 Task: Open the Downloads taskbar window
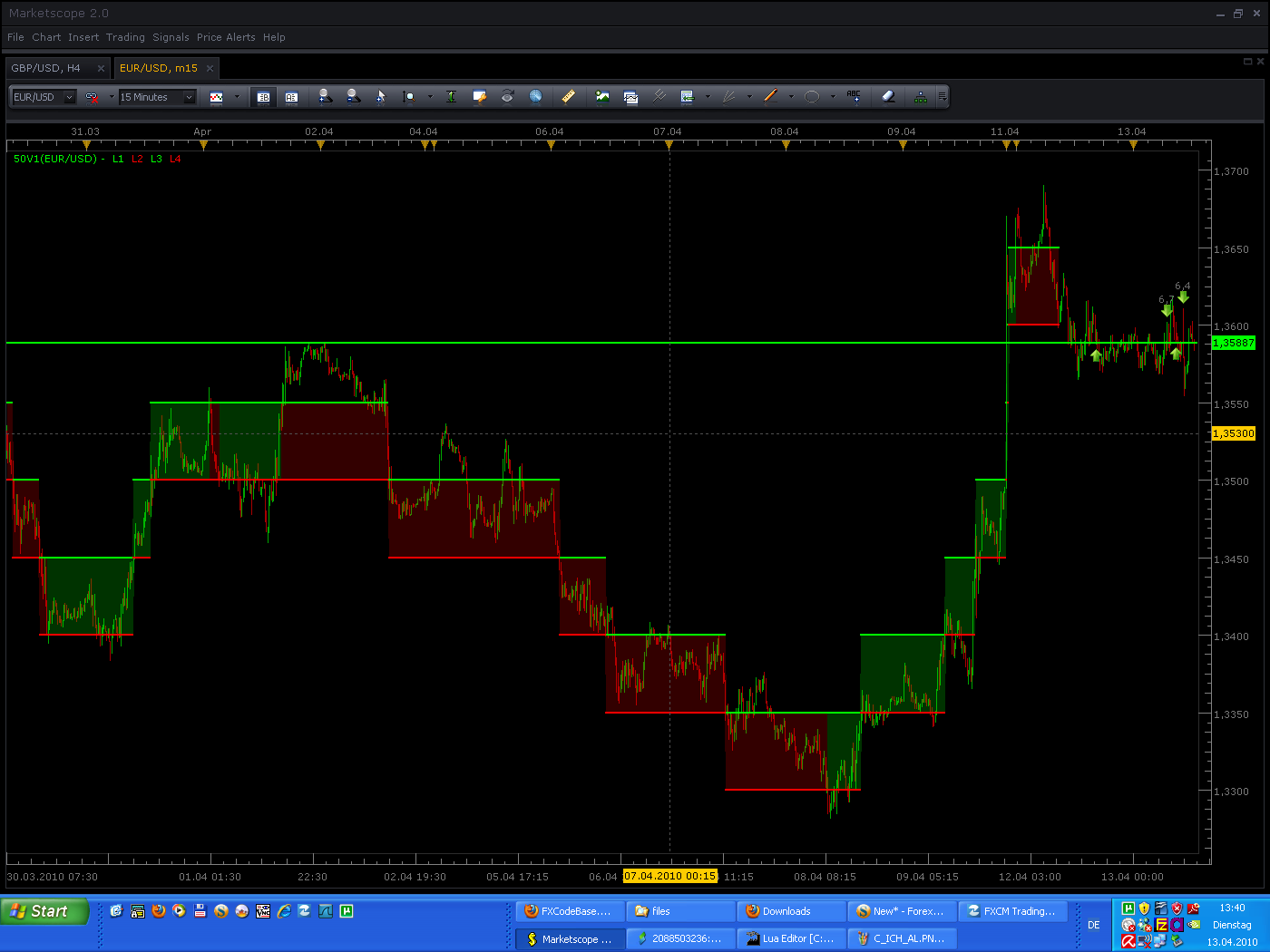(x=790, y=911)
